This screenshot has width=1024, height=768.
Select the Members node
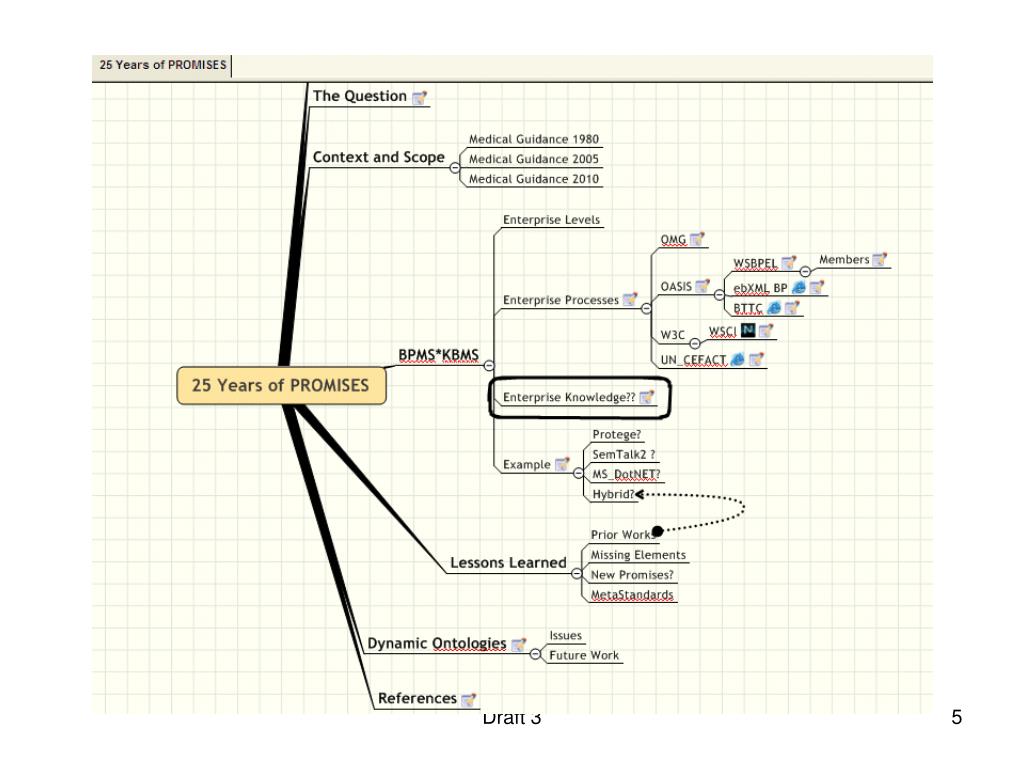tap(844, 260)
